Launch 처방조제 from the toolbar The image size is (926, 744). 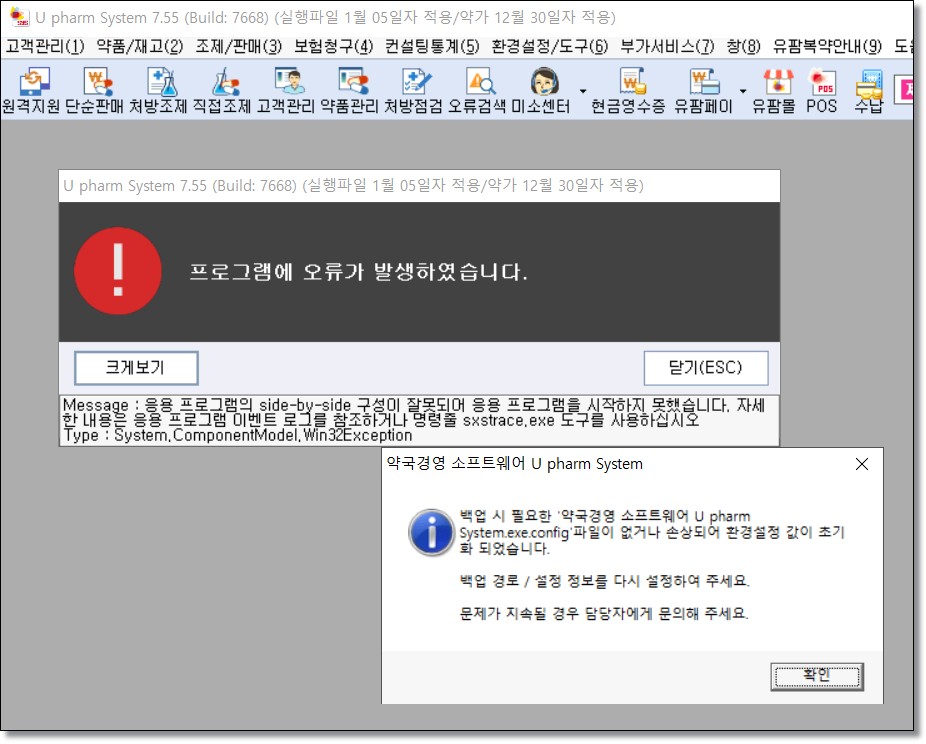pos(159,89)
